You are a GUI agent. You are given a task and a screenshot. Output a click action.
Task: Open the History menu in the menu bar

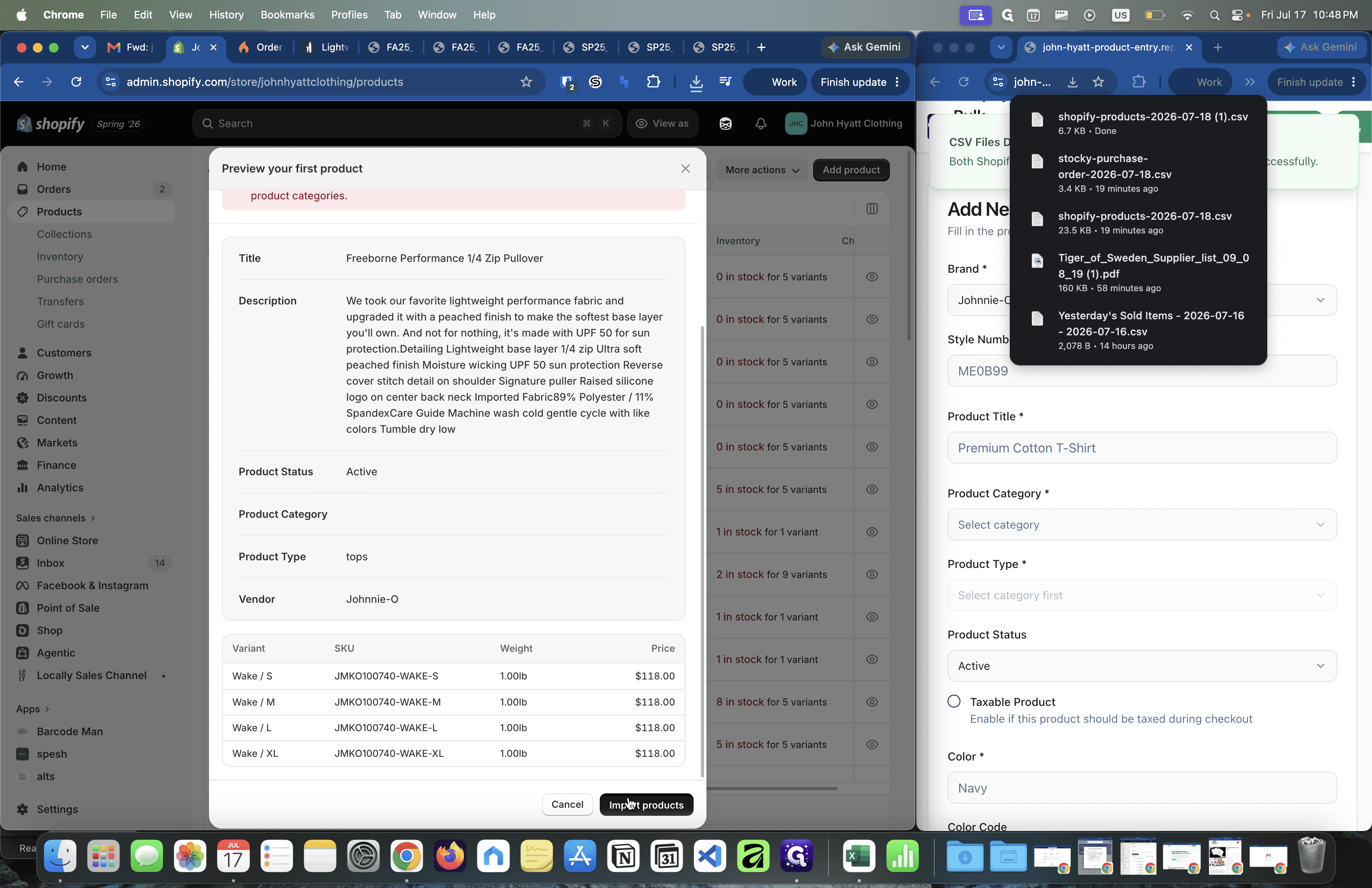click(226, 15)
